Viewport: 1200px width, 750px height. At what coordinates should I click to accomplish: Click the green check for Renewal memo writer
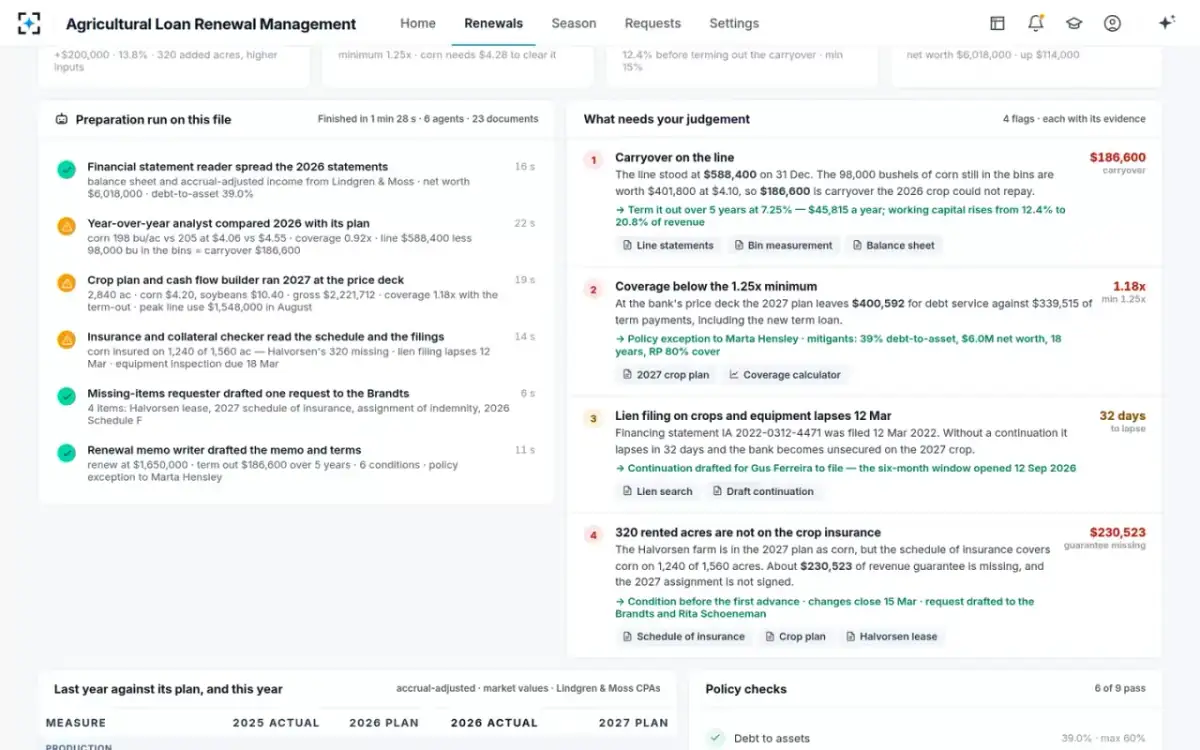(66, 453)
